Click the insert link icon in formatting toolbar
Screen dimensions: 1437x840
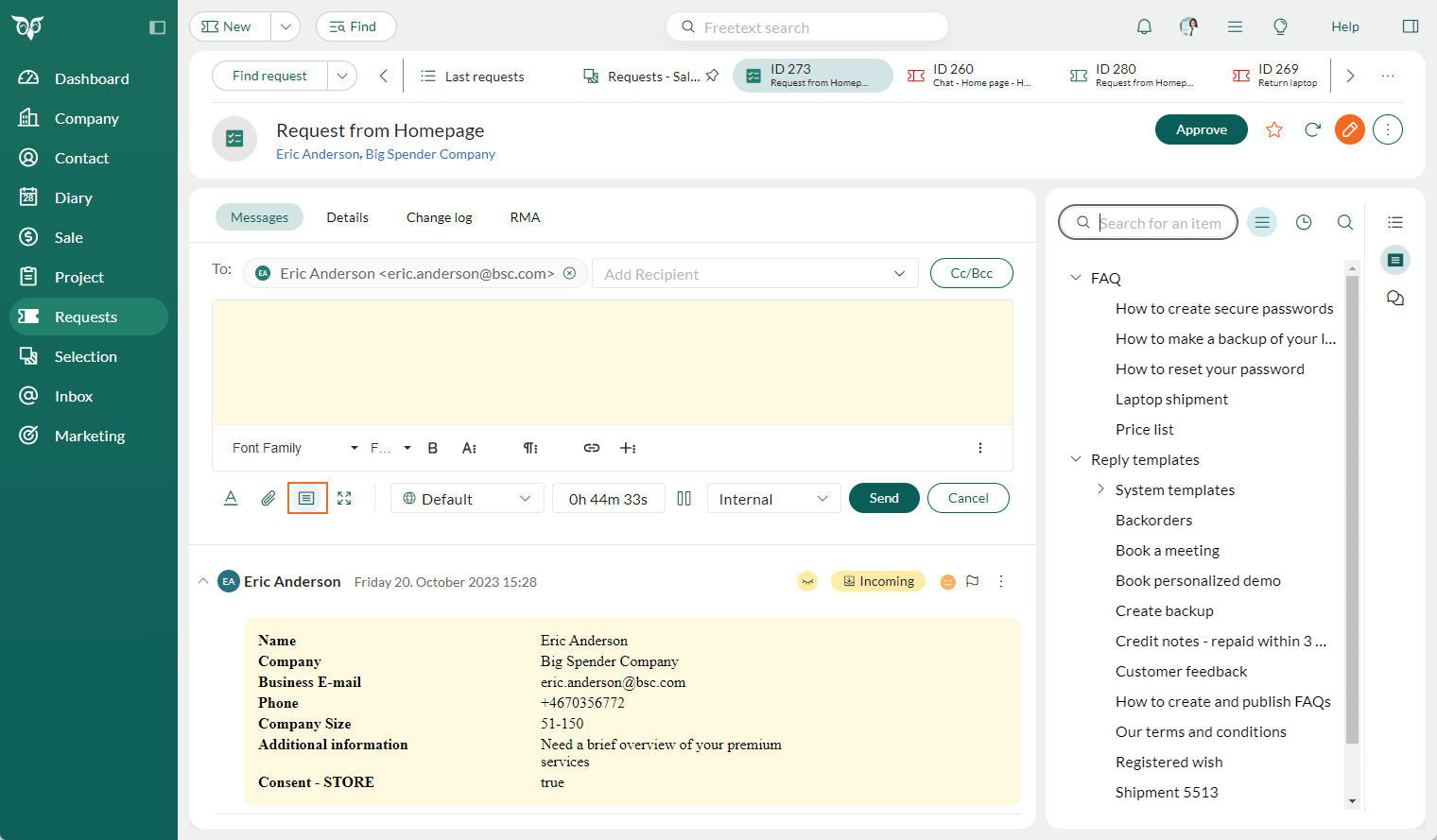tap(591, 448)
